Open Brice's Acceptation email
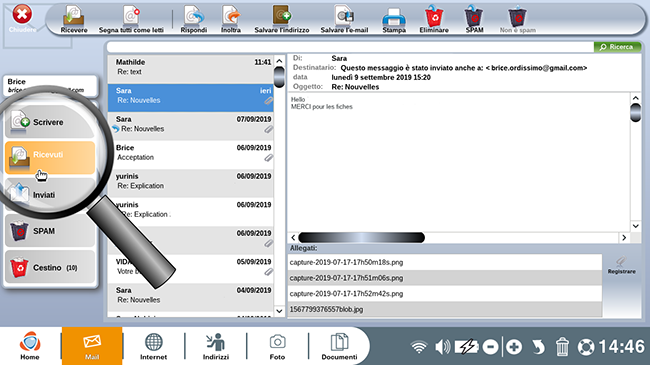This screenshot has width=650, height=365. [190, 155]
